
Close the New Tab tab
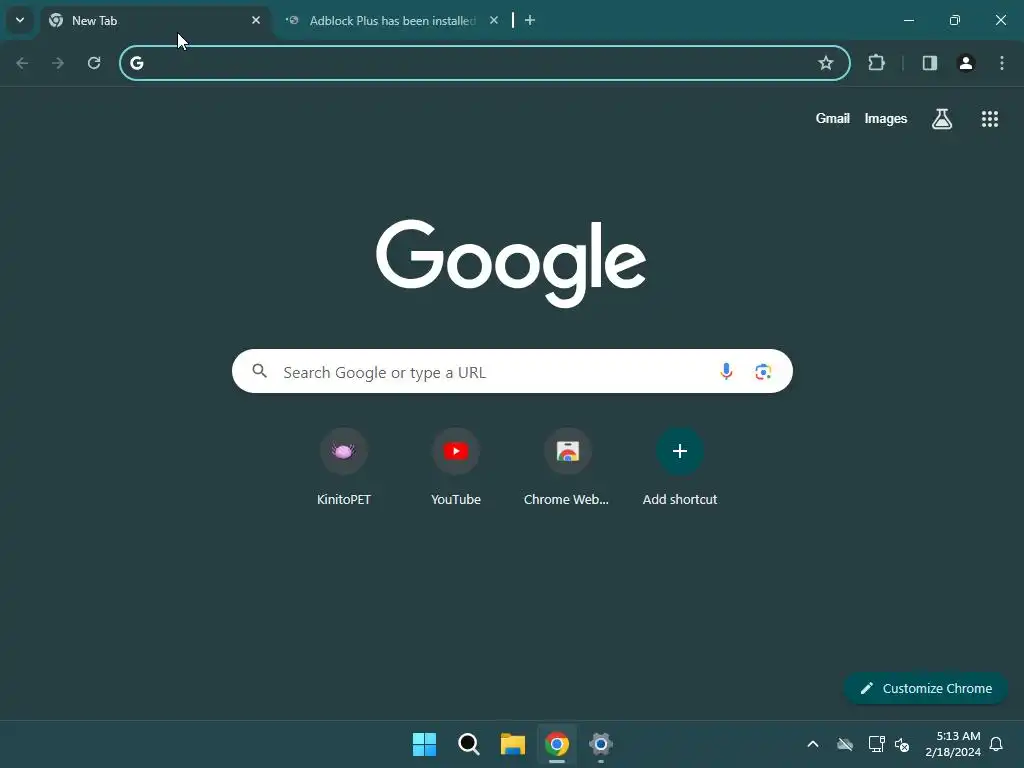click(256, 20)
